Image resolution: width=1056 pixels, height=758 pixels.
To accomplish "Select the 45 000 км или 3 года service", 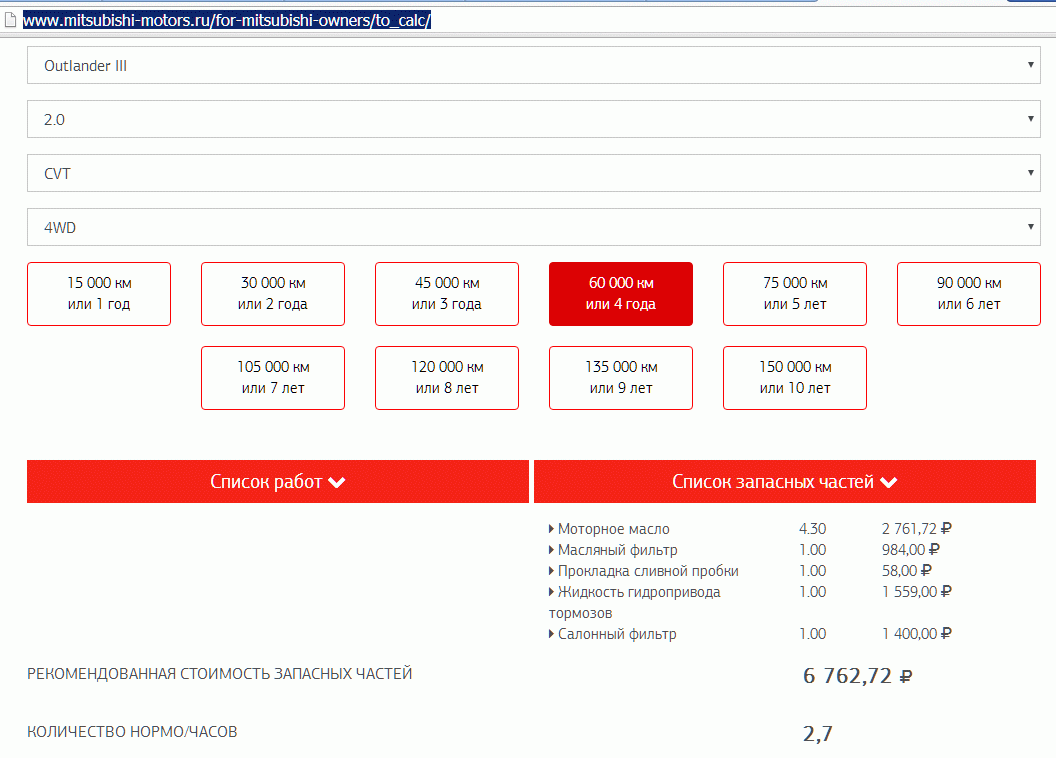I will point(447,294).
